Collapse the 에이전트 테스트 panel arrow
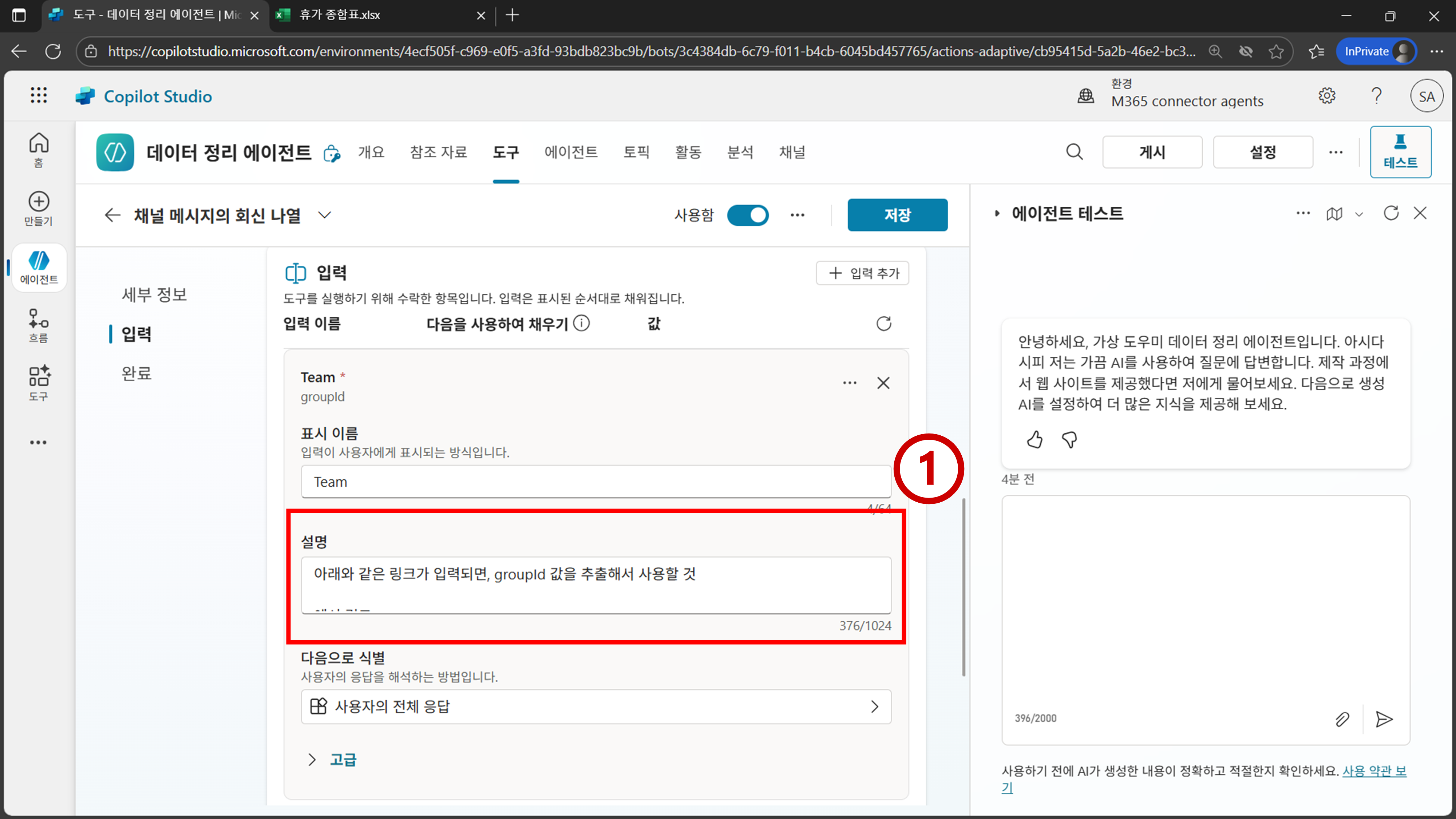 point(997,214)
